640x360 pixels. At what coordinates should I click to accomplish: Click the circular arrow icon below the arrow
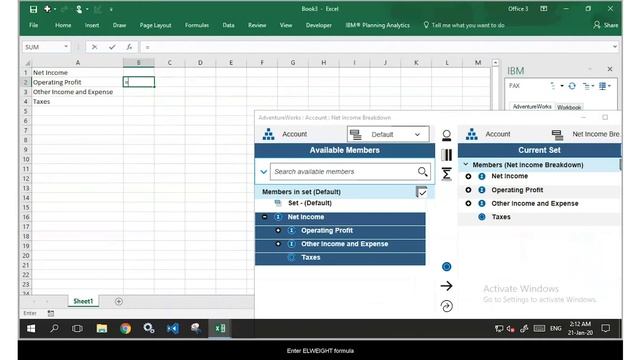[447, 306]
